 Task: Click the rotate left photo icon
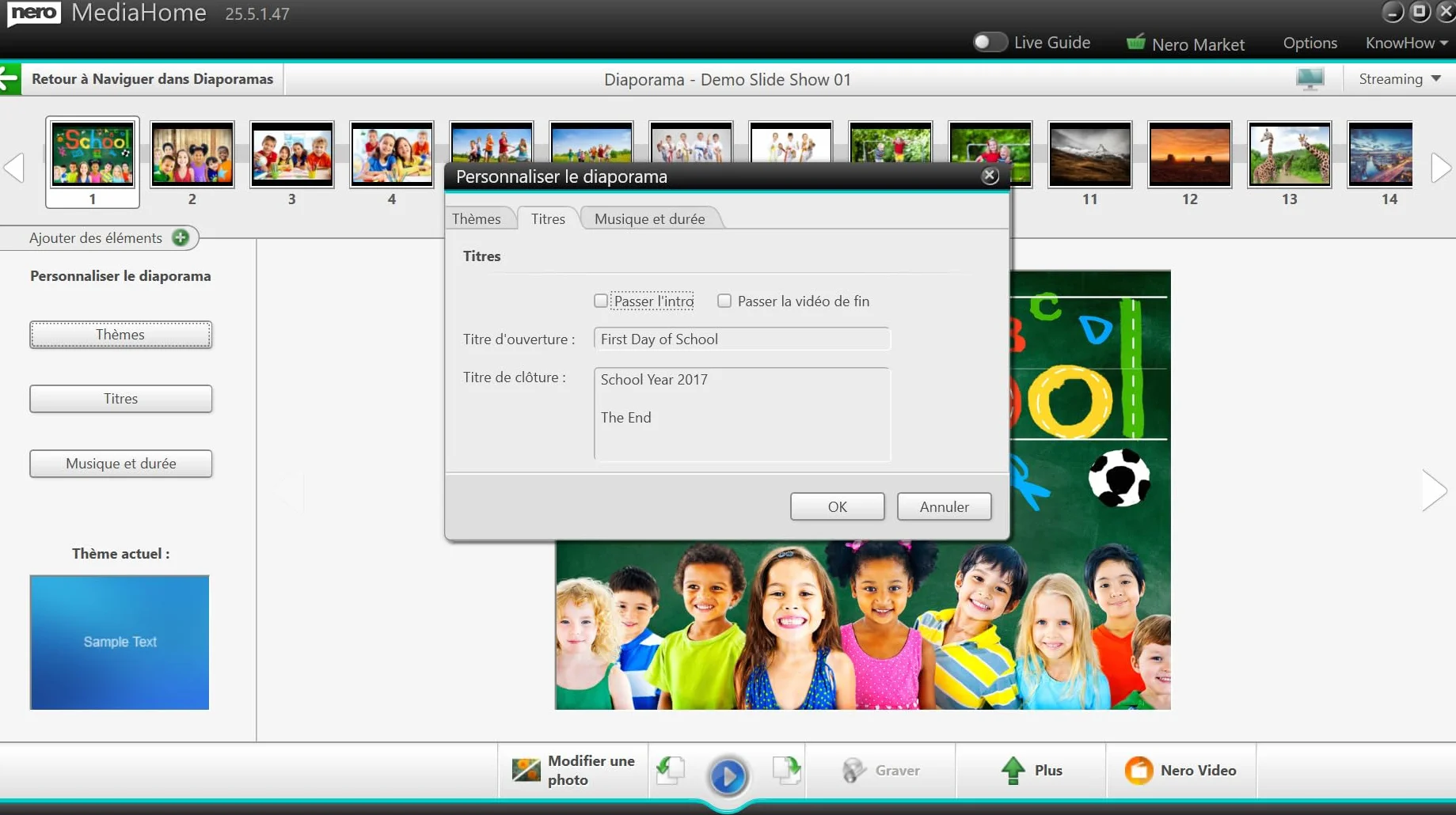click(671, 770)
